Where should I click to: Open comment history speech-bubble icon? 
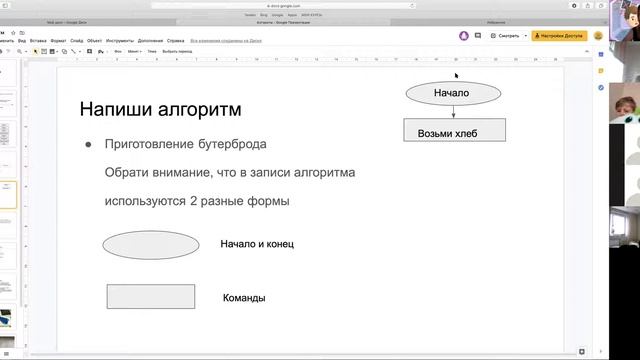click(x=478, y=36)
